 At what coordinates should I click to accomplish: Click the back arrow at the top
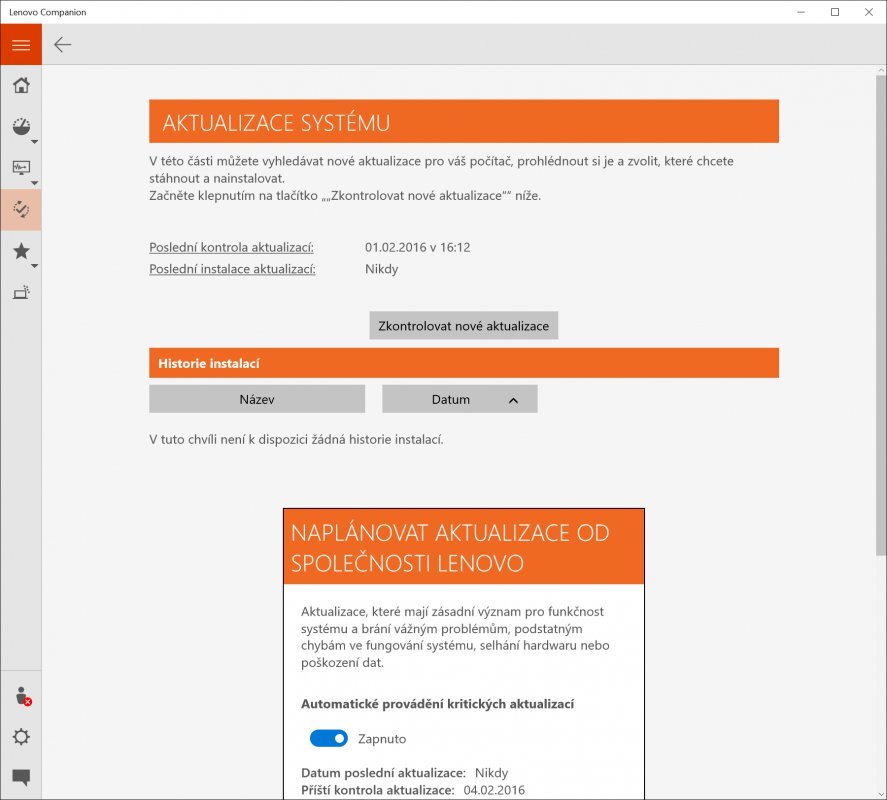click(61, 44)
